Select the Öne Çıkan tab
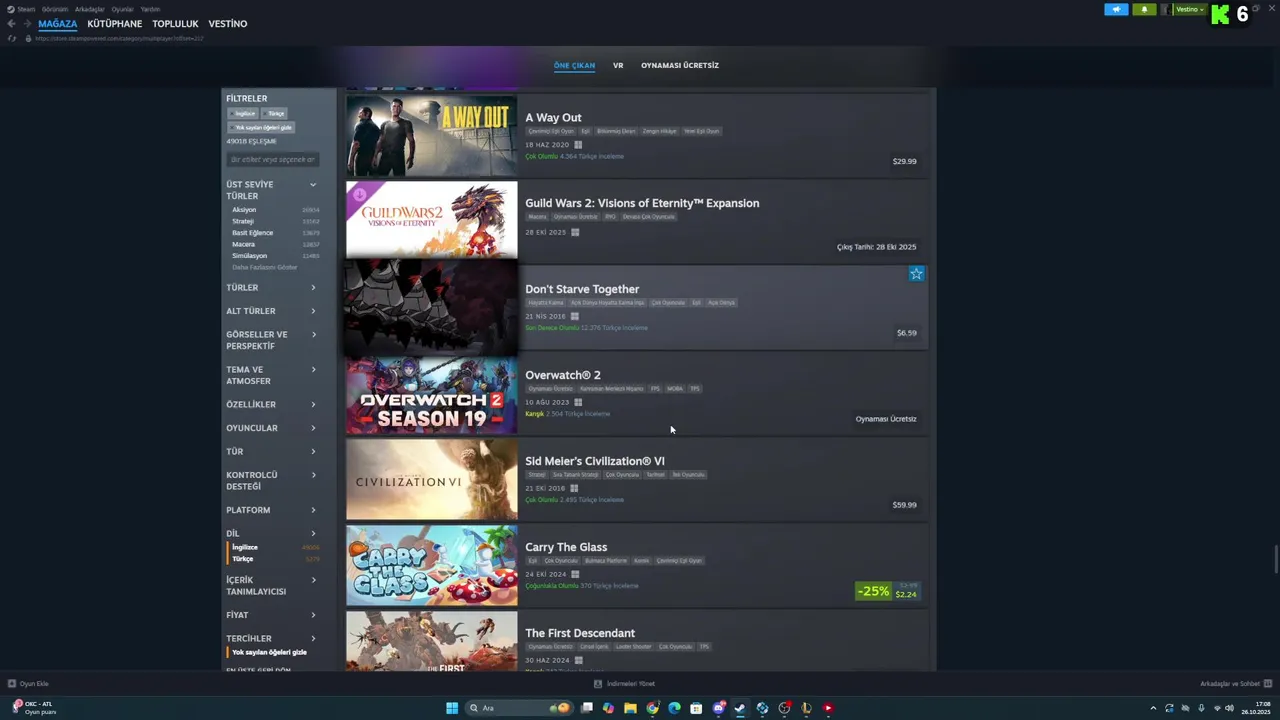Screen dimensions: 1280x720 click(x=574, y=65)
